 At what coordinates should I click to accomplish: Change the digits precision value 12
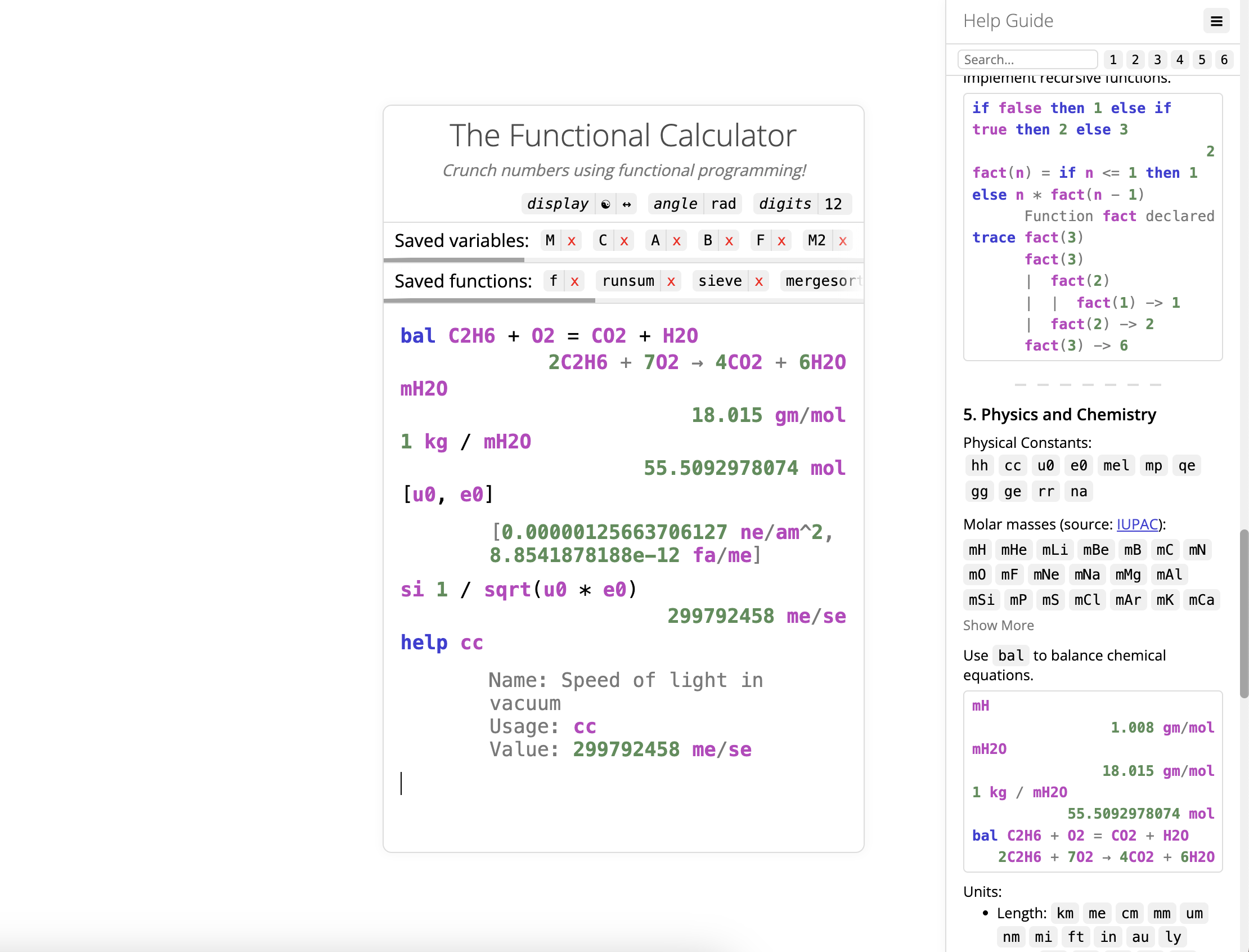(833, 204)
